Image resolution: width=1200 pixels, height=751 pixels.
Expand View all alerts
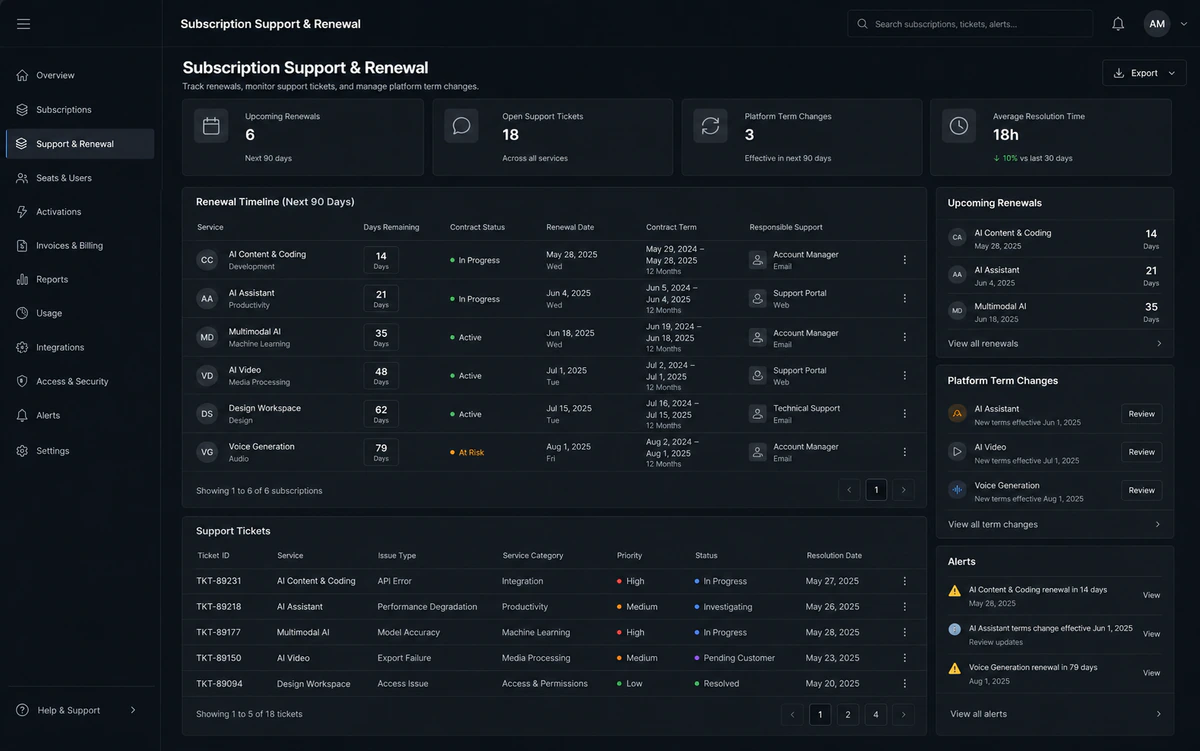click(1055, 714)
